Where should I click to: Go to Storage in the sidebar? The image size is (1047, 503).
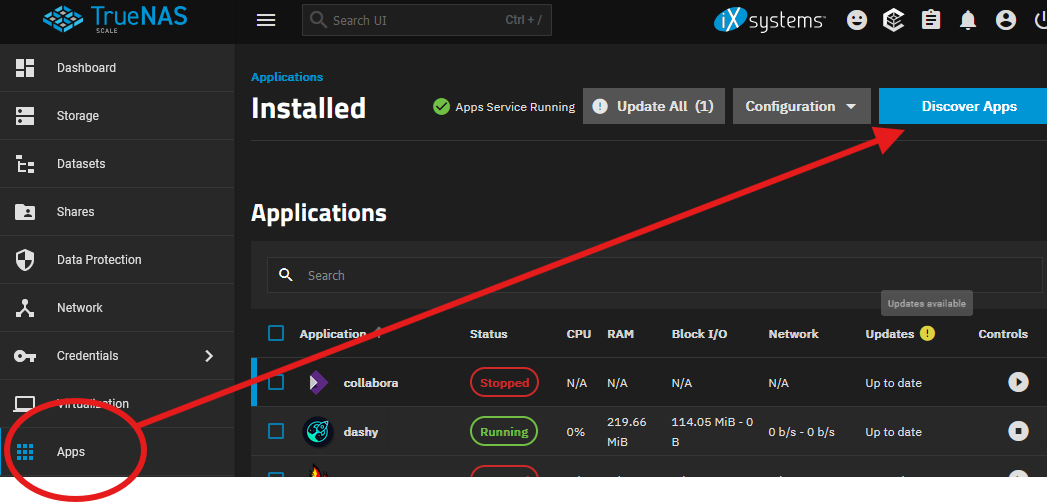click(x=117, y=116)
